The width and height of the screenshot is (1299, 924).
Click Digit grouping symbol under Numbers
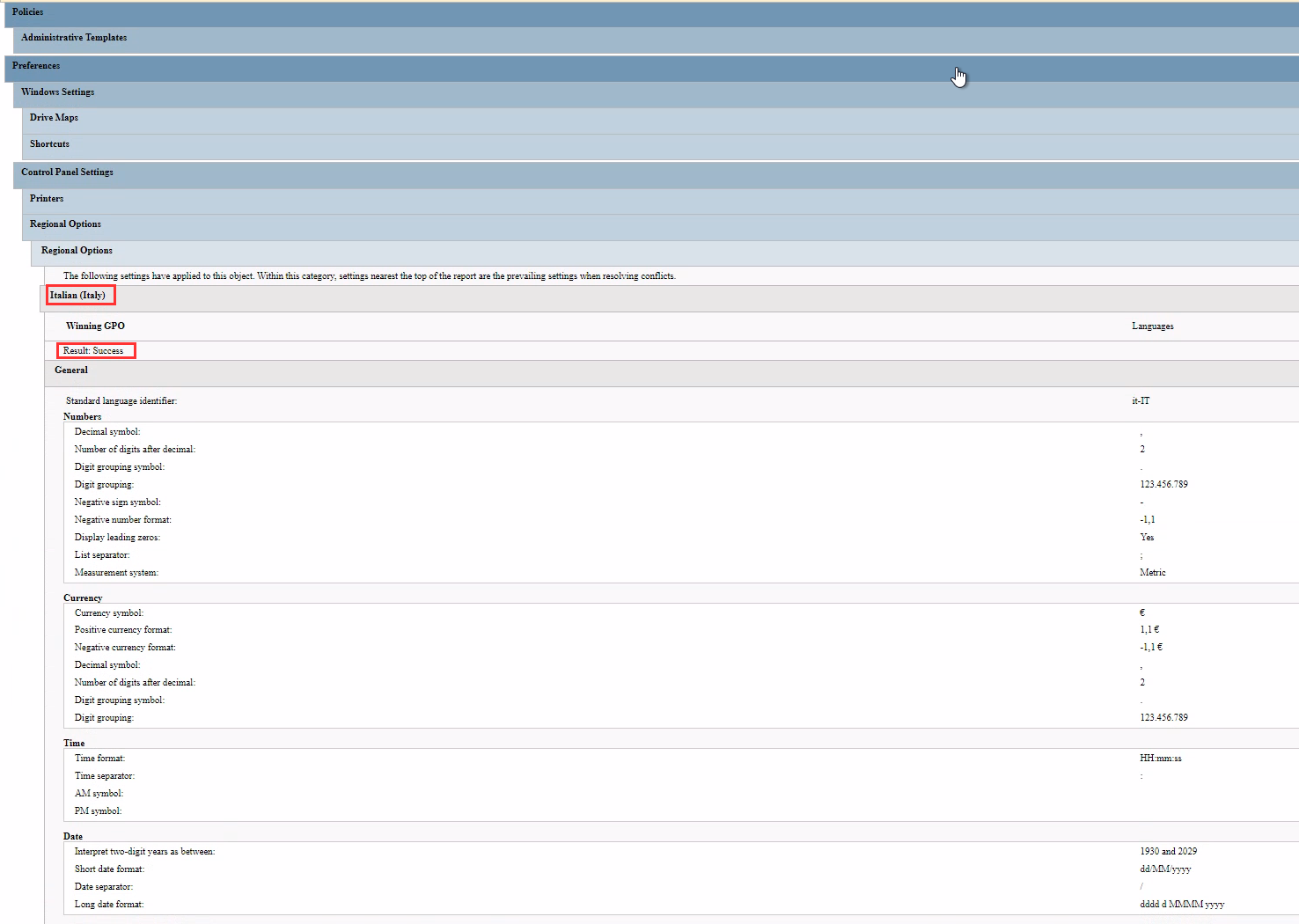(120, 467)
